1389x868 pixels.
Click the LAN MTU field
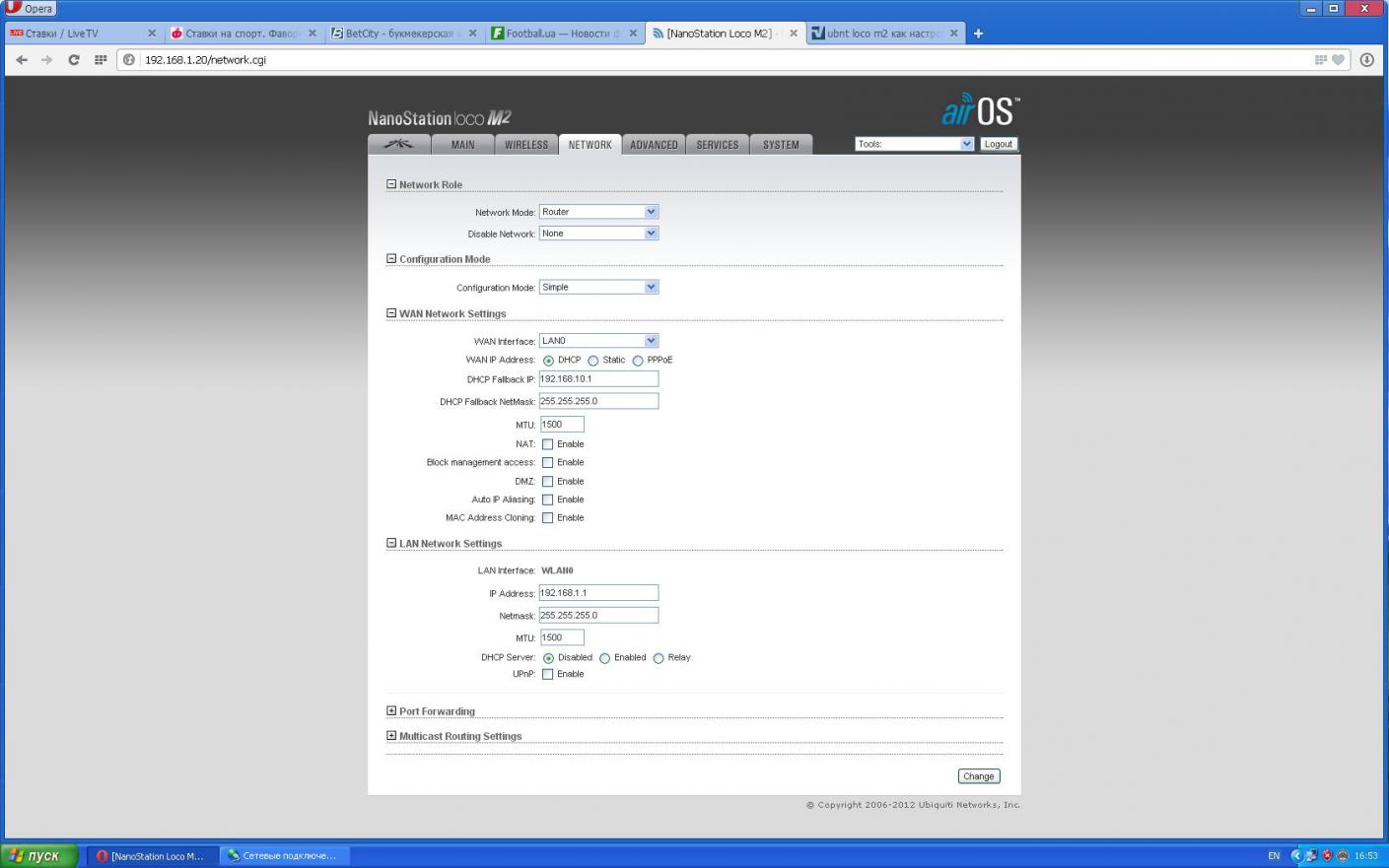pos(562,637)
